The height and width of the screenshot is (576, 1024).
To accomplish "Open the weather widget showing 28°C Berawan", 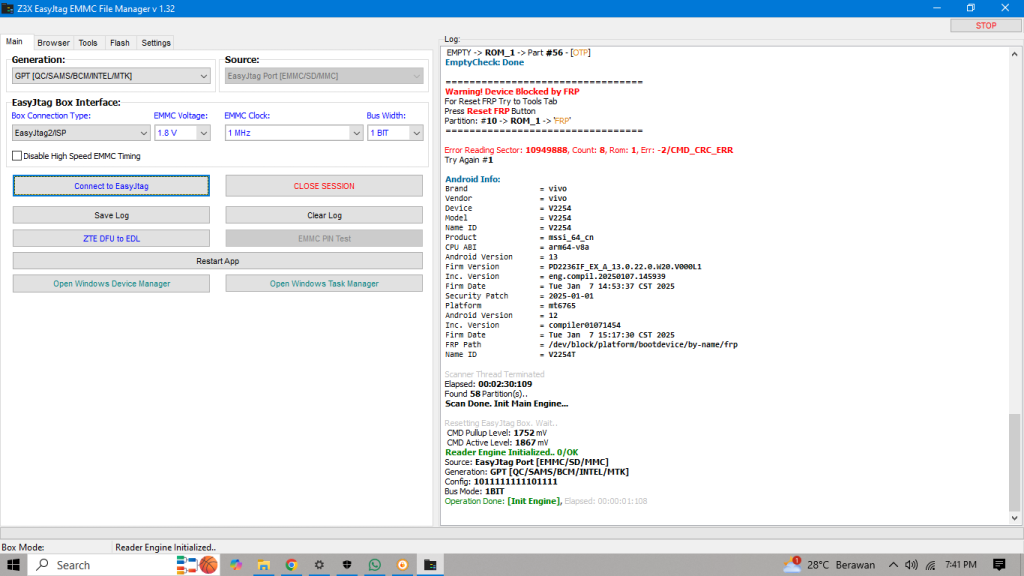I will point(829,565).
